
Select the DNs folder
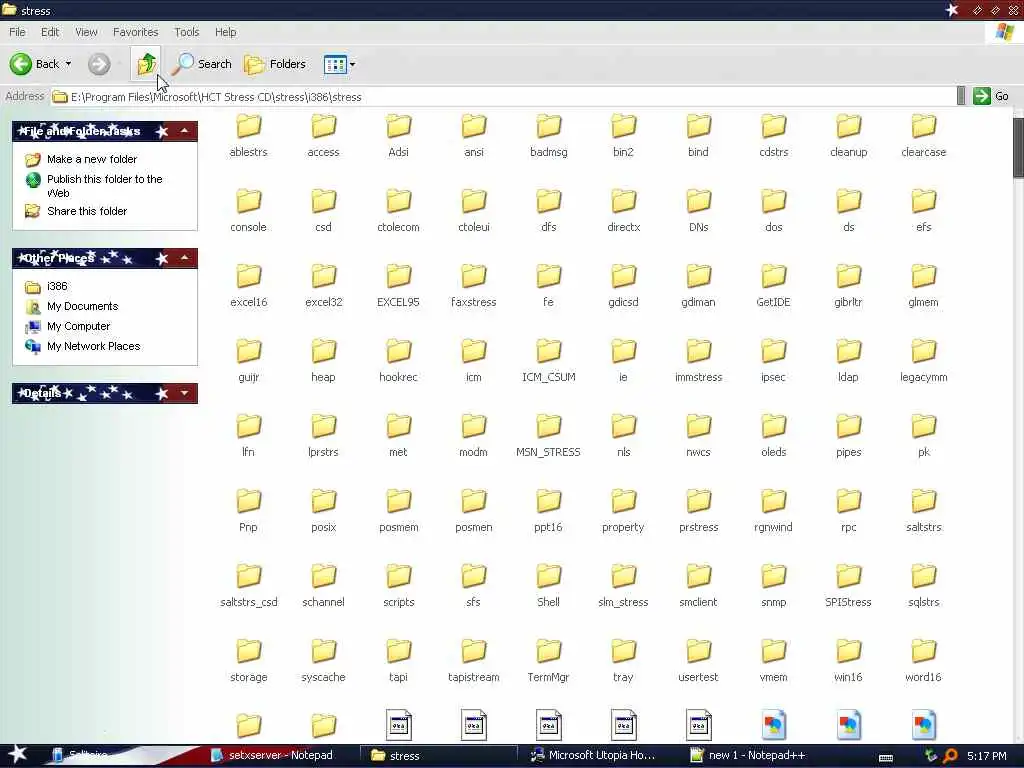(x=698, y=212)
